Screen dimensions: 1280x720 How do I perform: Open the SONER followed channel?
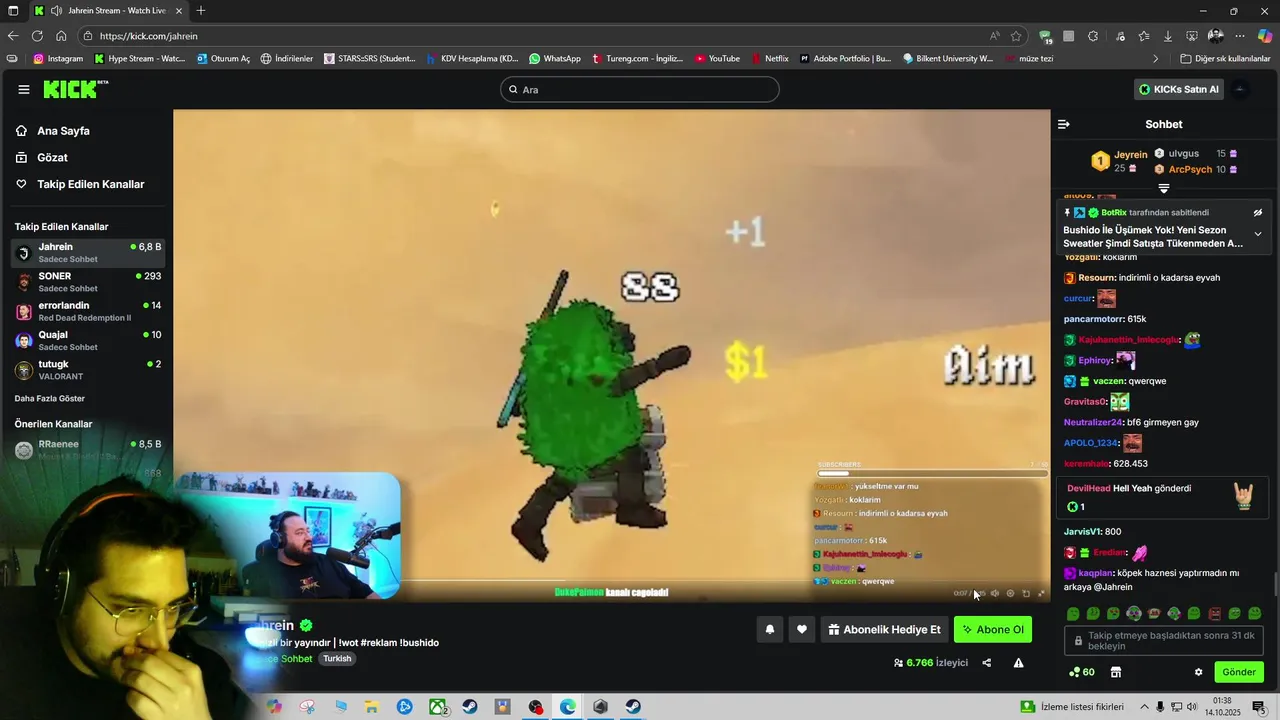[88, 282]
